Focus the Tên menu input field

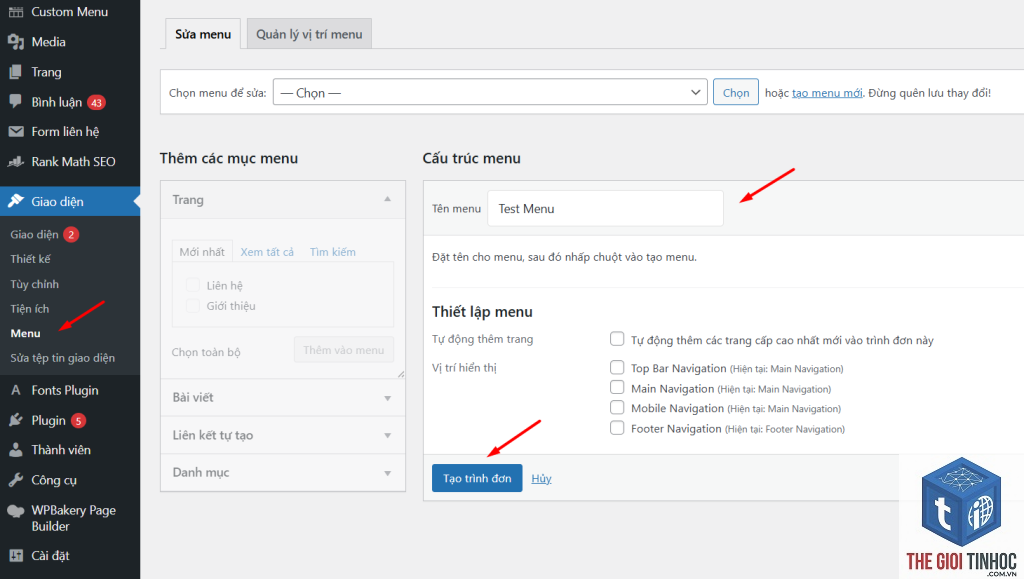coord(605,208)
